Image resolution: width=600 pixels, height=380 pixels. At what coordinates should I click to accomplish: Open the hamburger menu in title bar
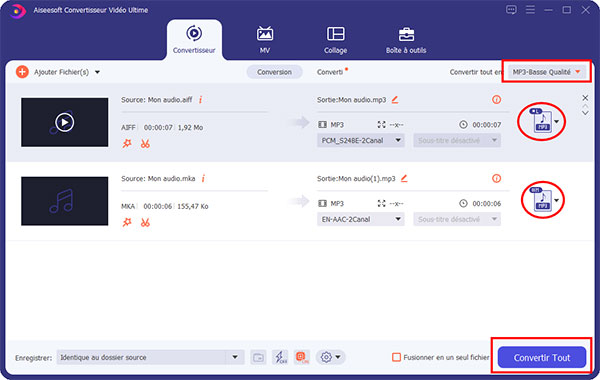click(530, 10)
